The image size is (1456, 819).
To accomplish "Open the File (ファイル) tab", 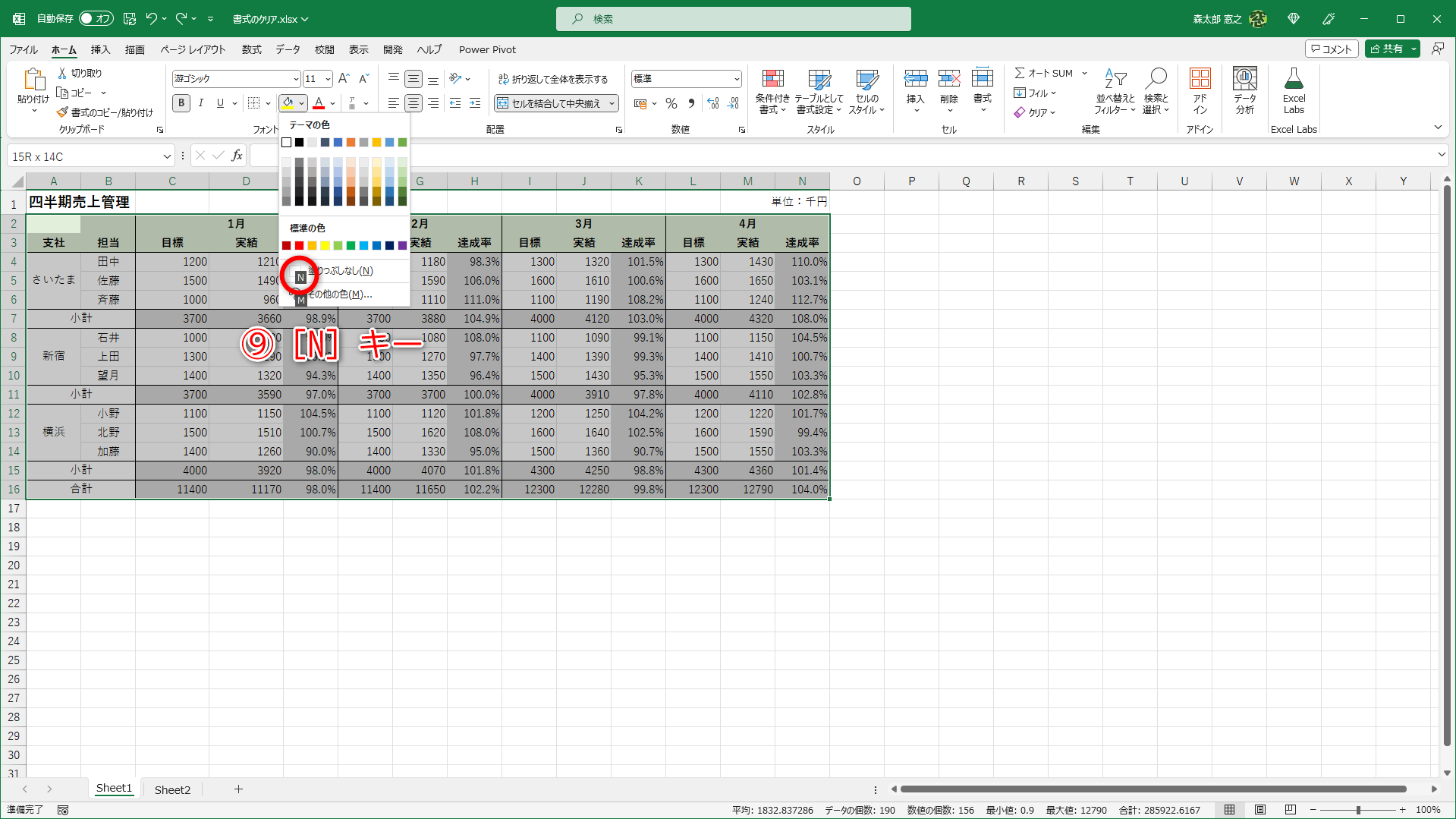I will [x=24, y=49].
